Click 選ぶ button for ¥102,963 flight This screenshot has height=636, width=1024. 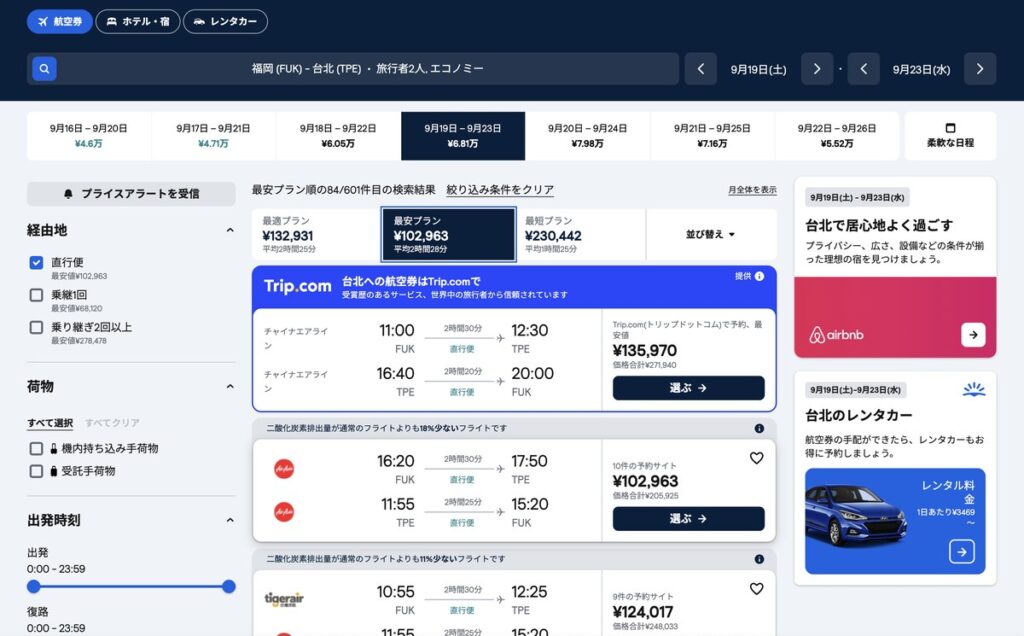688,518
